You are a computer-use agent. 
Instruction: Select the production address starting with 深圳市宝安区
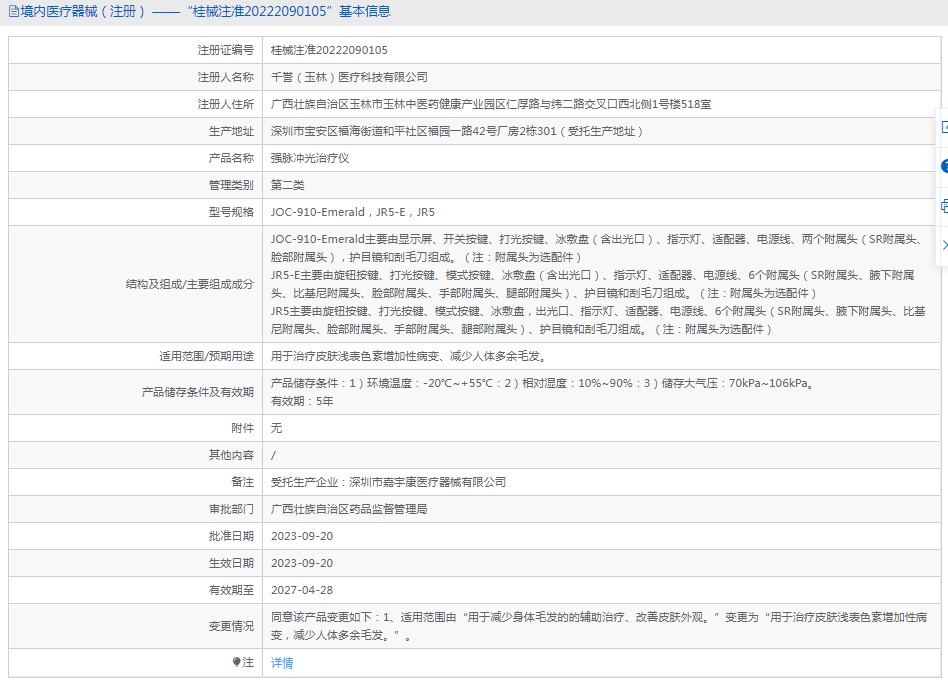[x=456, y=131]
